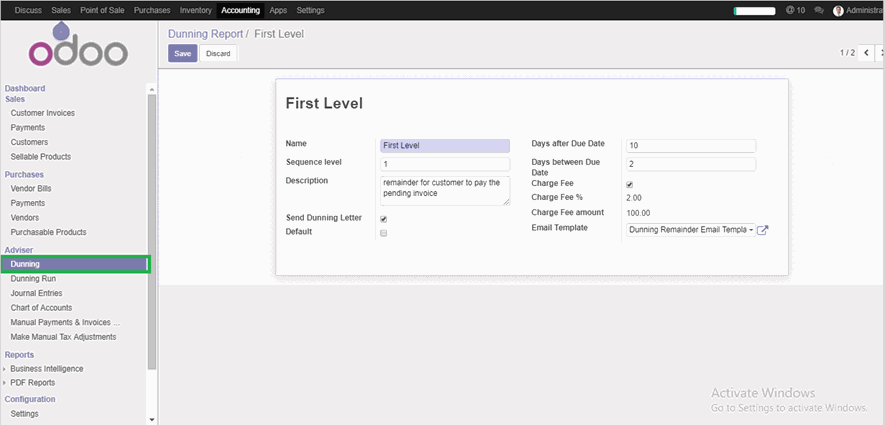Open the Inventory menu in top bar
Screen dimensions: 885x425
(196, 10)
